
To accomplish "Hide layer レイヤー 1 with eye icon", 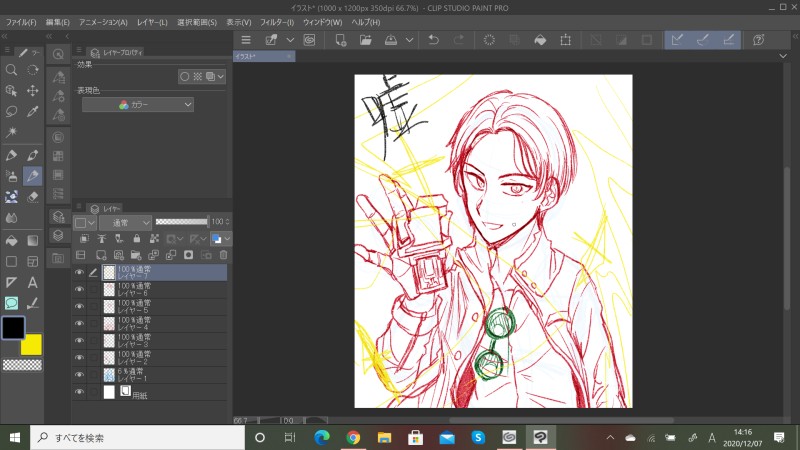I will point(79,374).
